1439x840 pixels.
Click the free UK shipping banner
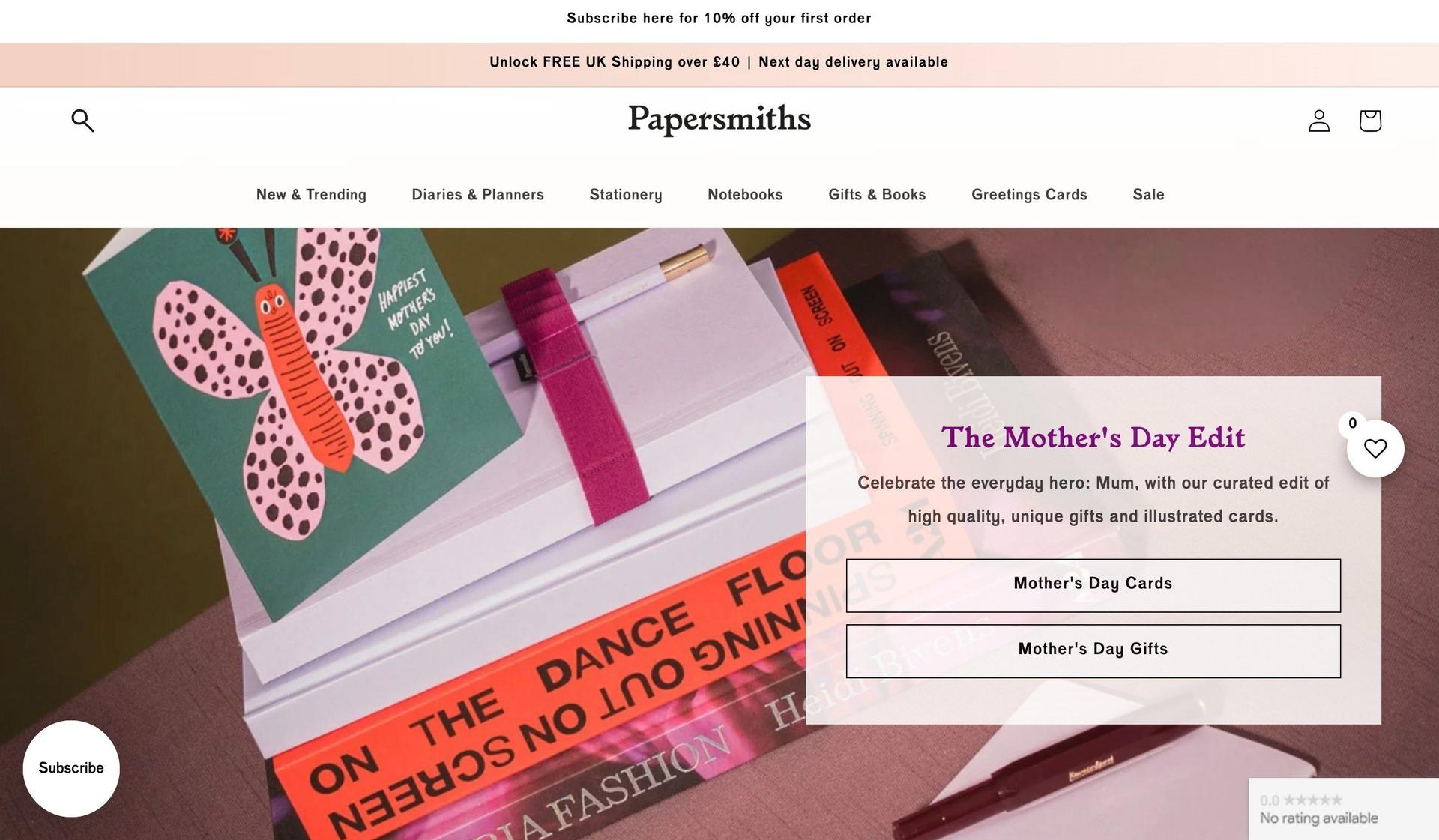pos(719,62)
